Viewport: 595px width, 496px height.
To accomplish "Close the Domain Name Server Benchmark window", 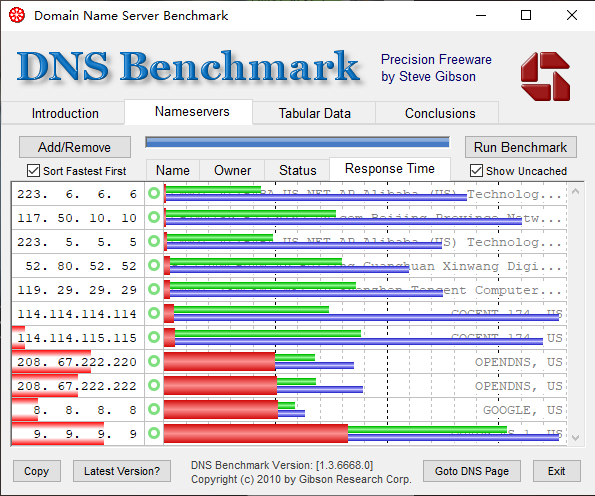I will [572, 16].
